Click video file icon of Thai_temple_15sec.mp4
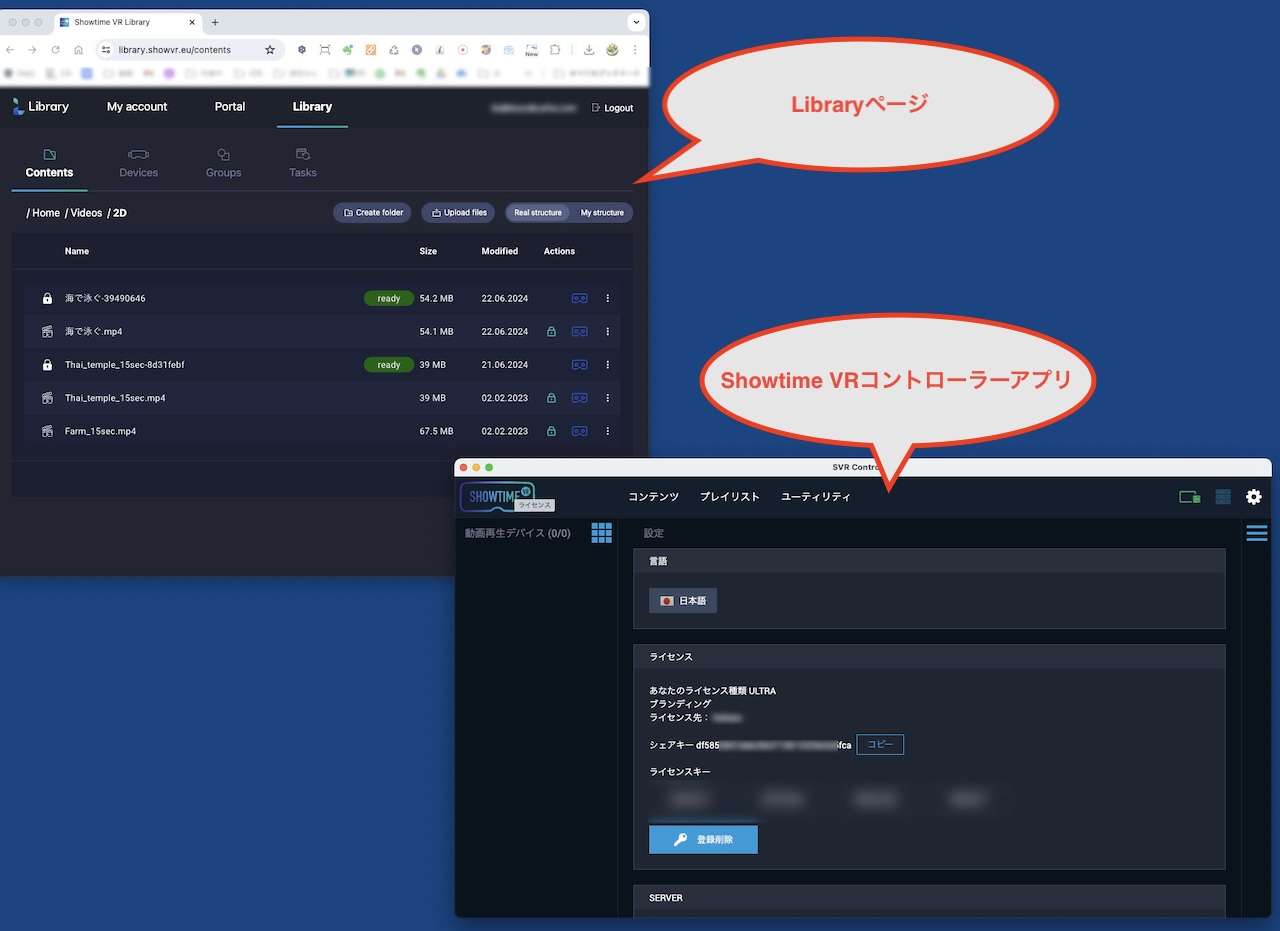Viewport: 1280px width, 931px height. (x=47, y=398)
